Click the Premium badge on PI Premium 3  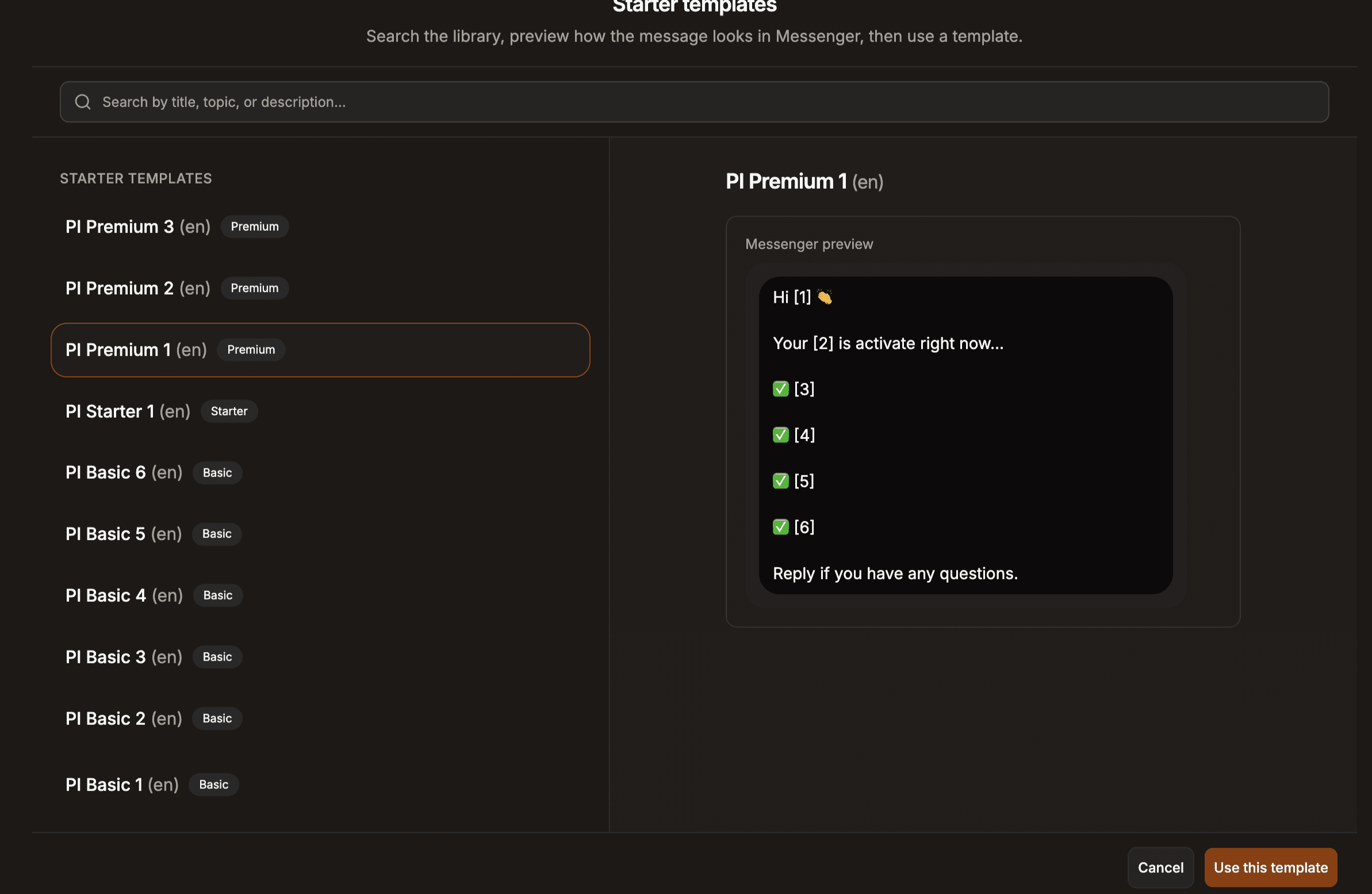pyautogui.click(x=254, y=227)
